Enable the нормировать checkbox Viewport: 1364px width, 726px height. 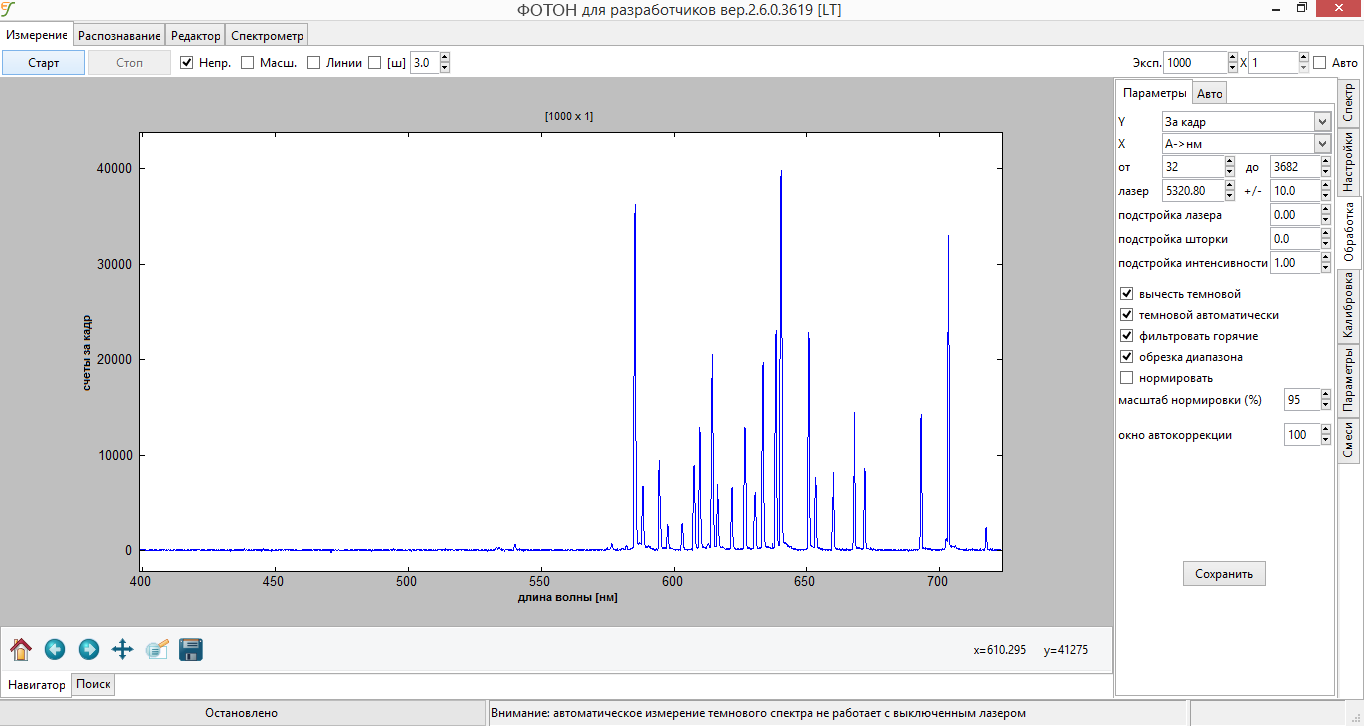1127,378
